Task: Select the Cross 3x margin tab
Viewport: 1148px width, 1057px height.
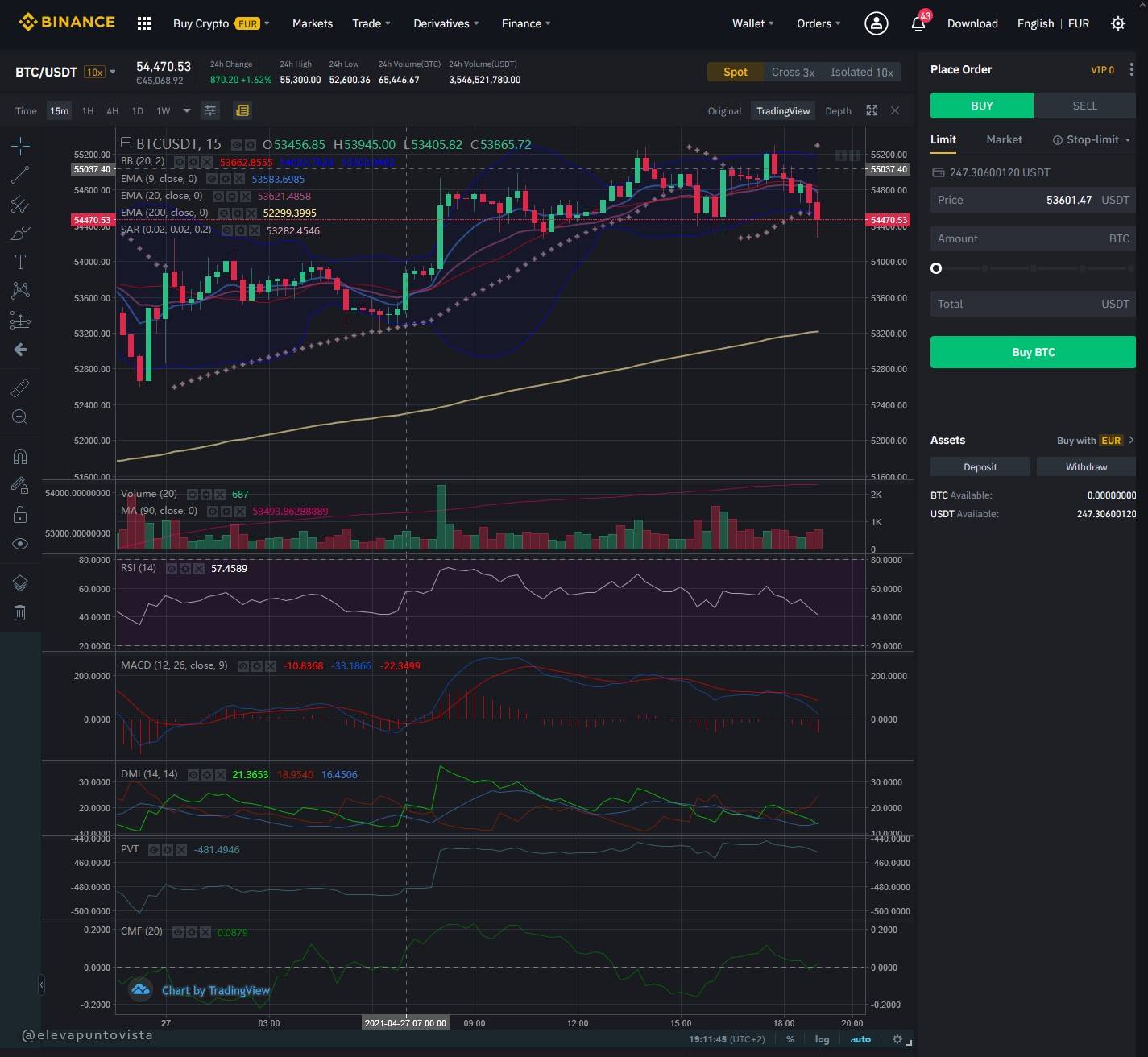Action: click(793, 72)
